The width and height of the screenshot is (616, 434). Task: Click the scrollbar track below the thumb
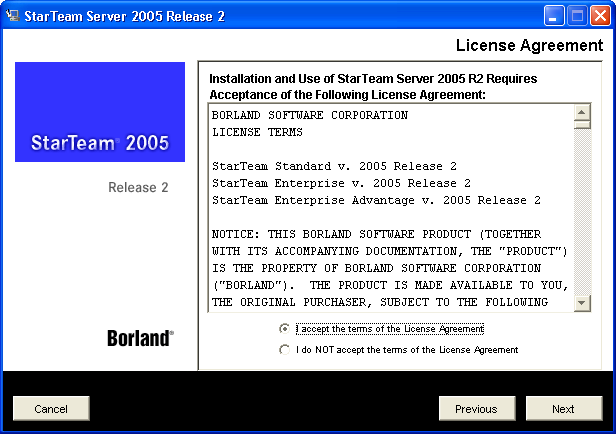click(x=582, y=220)
